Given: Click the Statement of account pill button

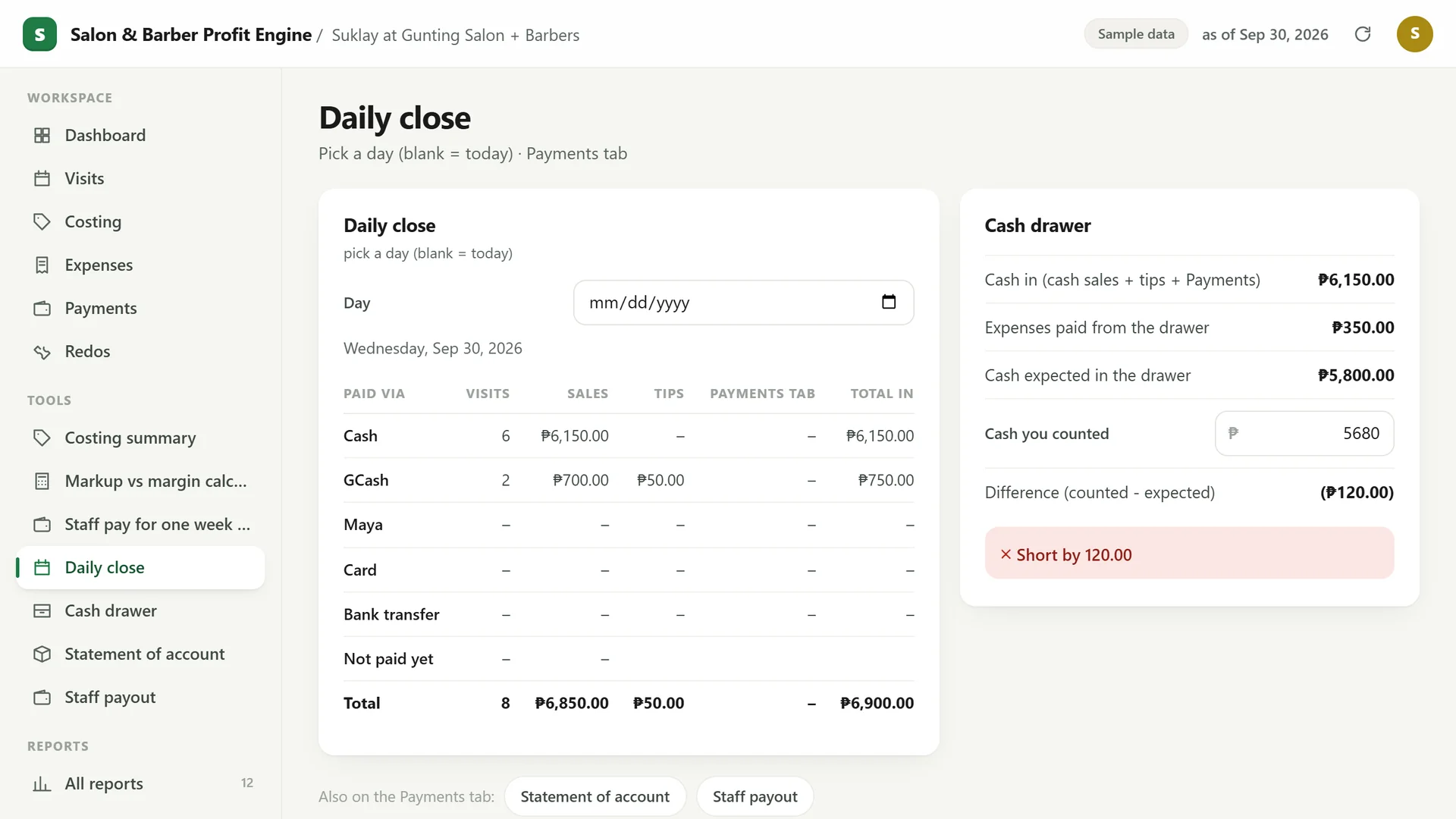Looking at the screenshot, I should 595,796.
